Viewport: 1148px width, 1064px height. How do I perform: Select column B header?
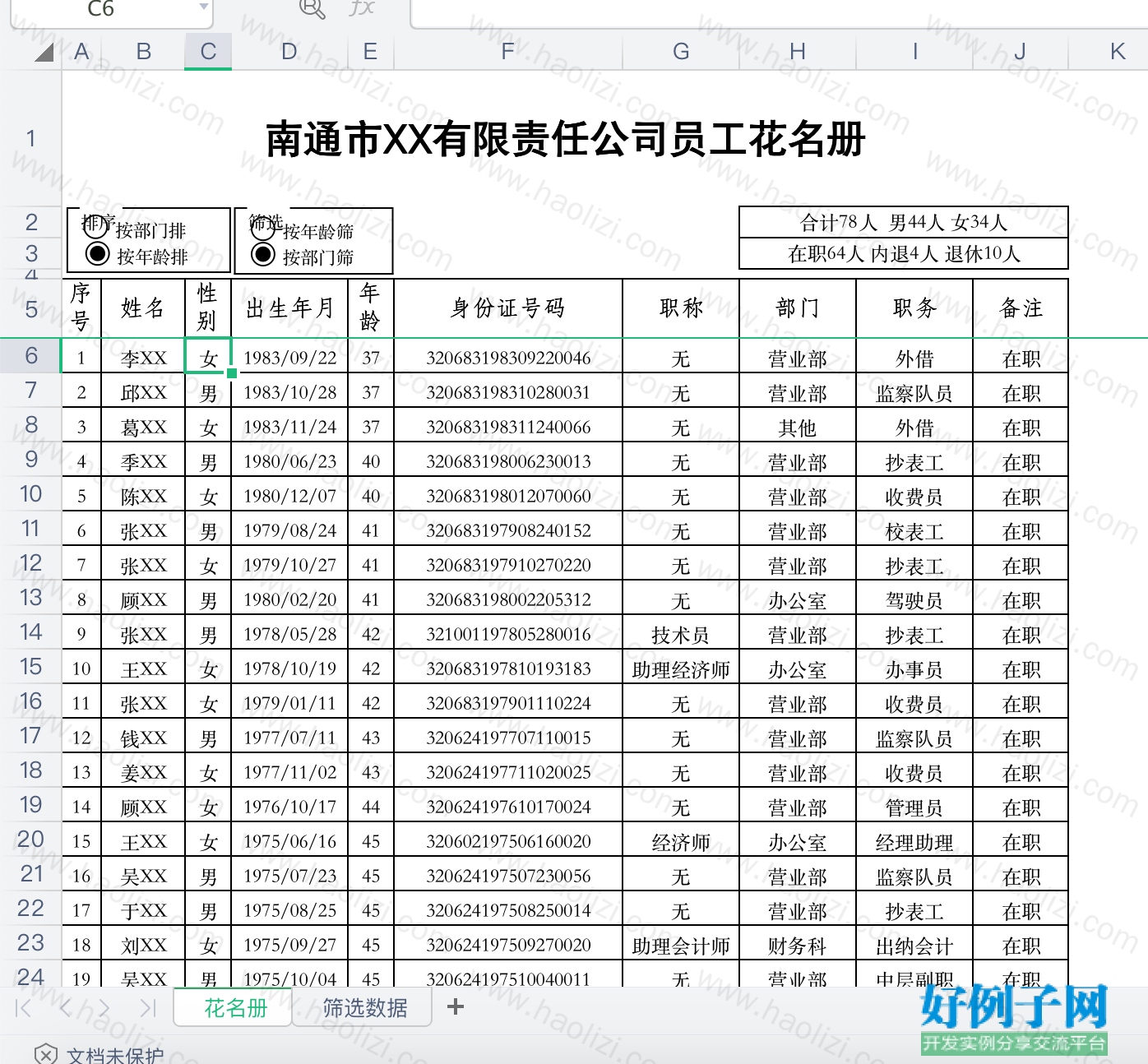[x=144, y=52]
